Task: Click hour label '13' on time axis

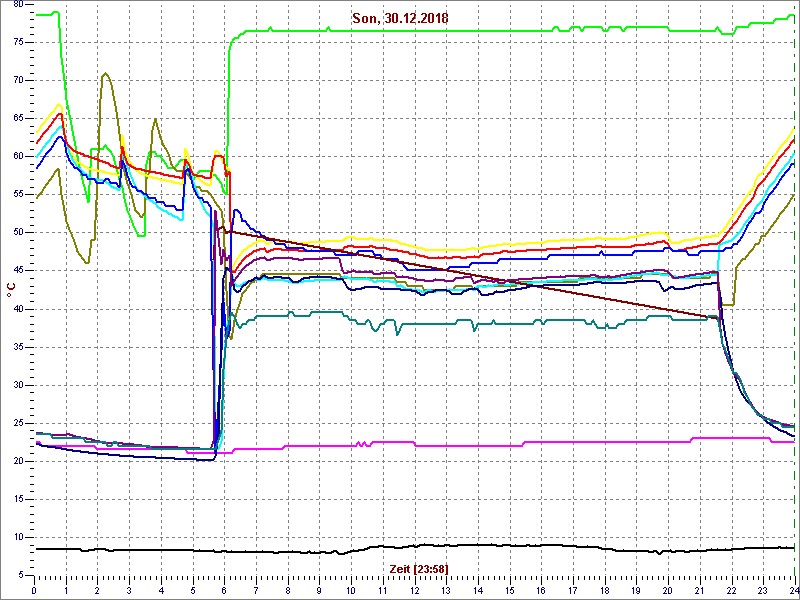Action: pyautogui.click(x=446, y=590)
